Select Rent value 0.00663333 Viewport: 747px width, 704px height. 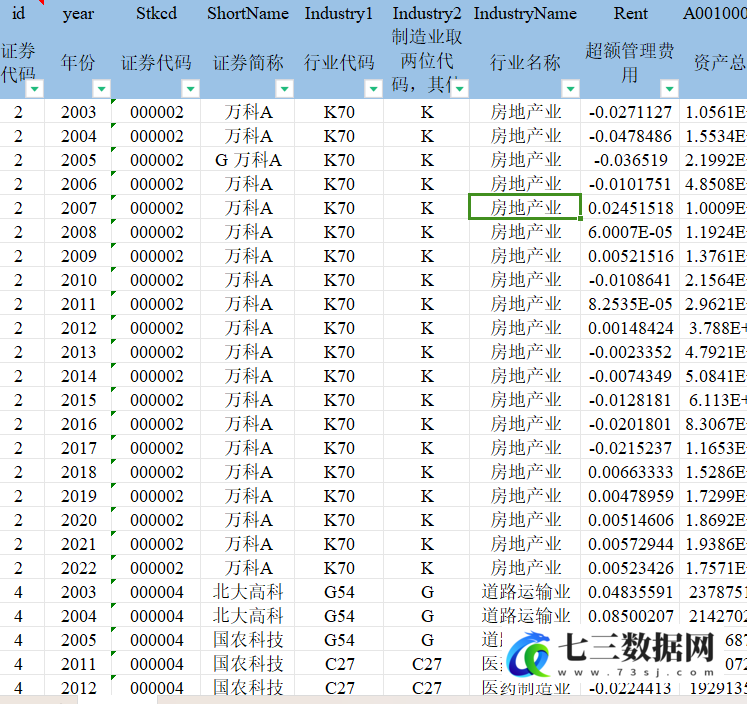(630, 472)
